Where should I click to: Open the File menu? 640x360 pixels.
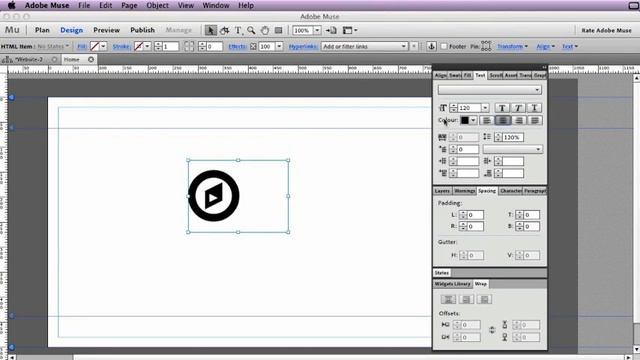(84, 5)
